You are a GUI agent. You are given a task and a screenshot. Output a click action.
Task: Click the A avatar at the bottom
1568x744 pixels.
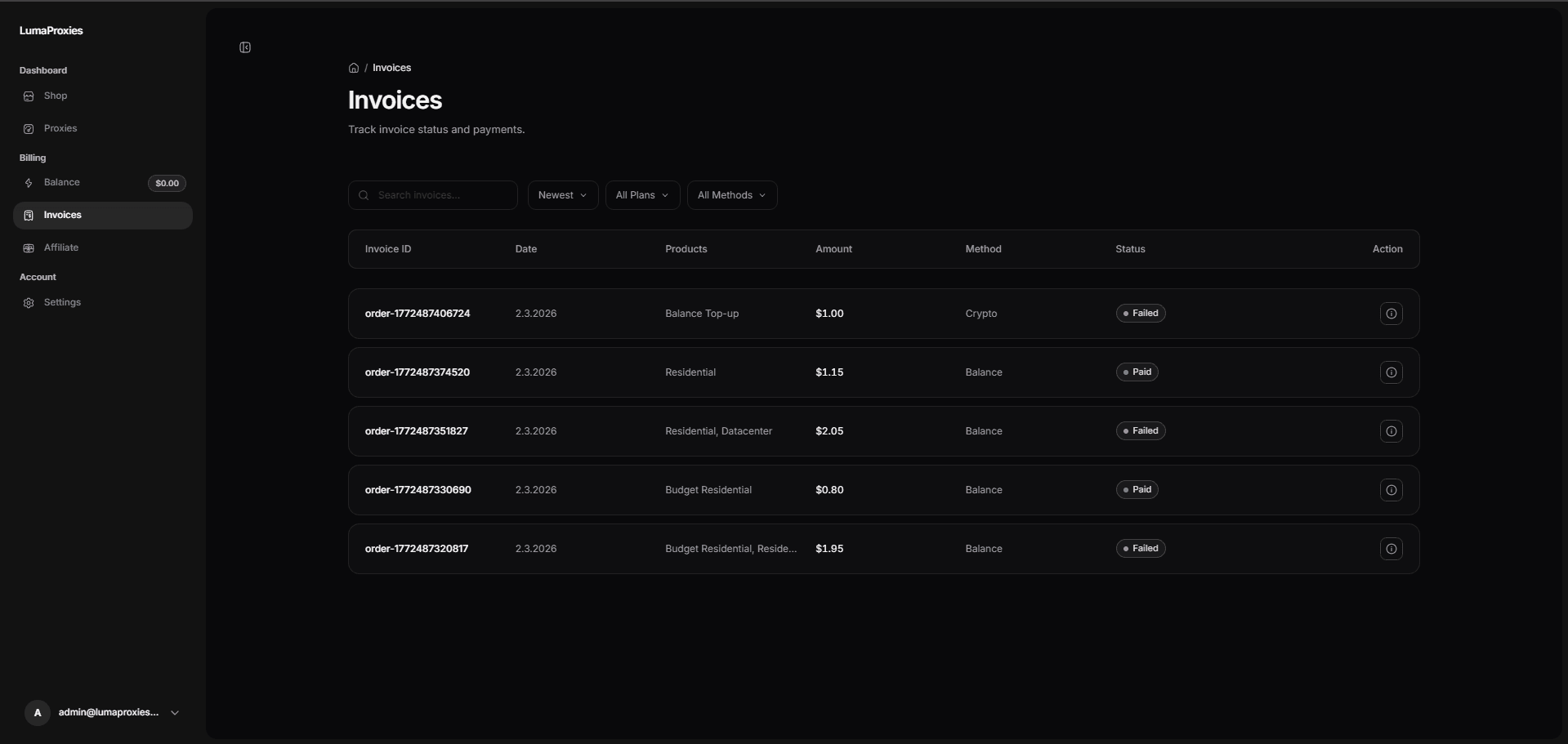point(37,712)
